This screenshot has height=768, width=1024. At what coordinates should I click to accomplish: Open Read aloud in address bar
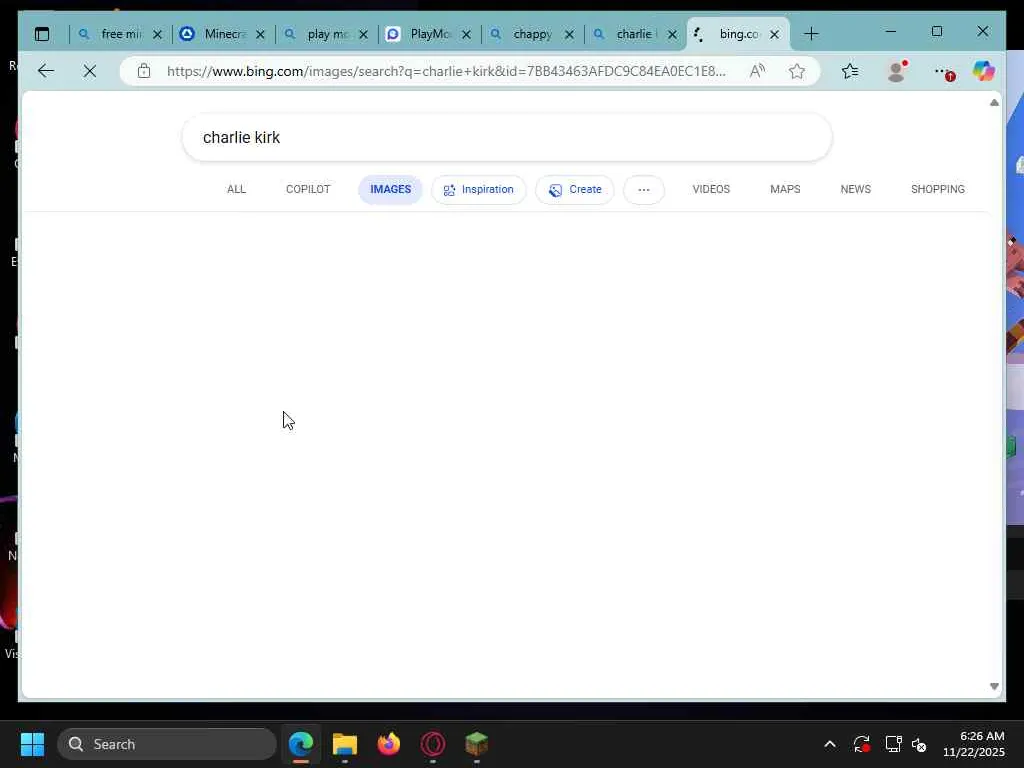(x=758, y=71)
